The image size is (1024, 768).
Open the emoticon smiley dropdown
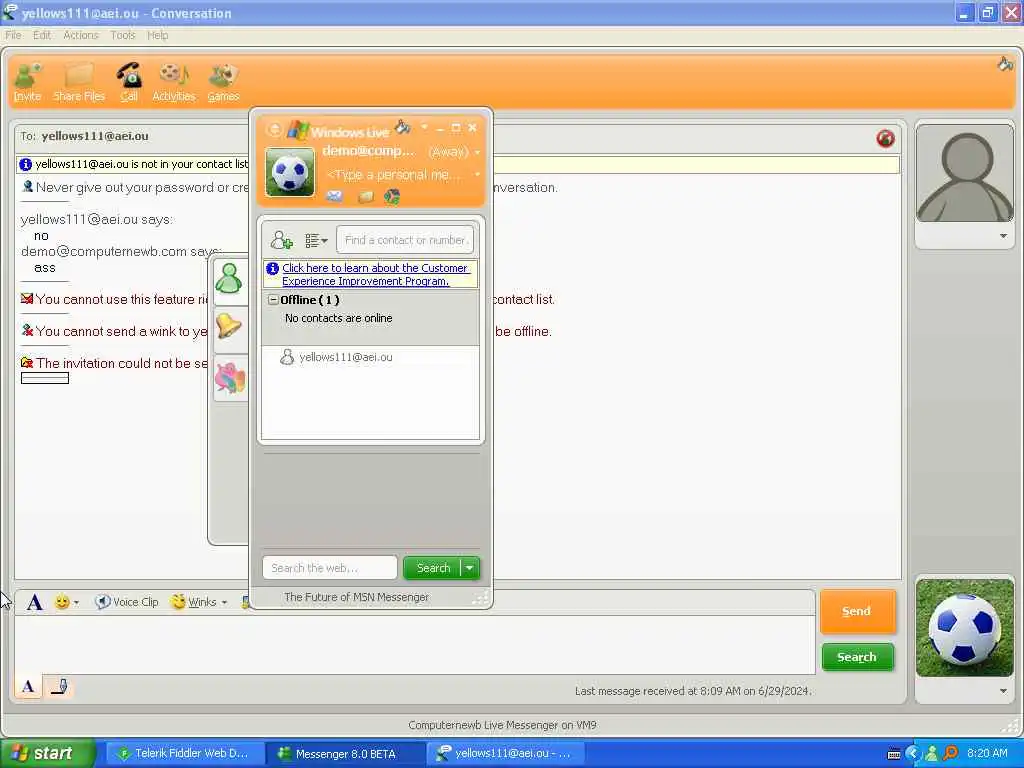click(x=66, y=602)
